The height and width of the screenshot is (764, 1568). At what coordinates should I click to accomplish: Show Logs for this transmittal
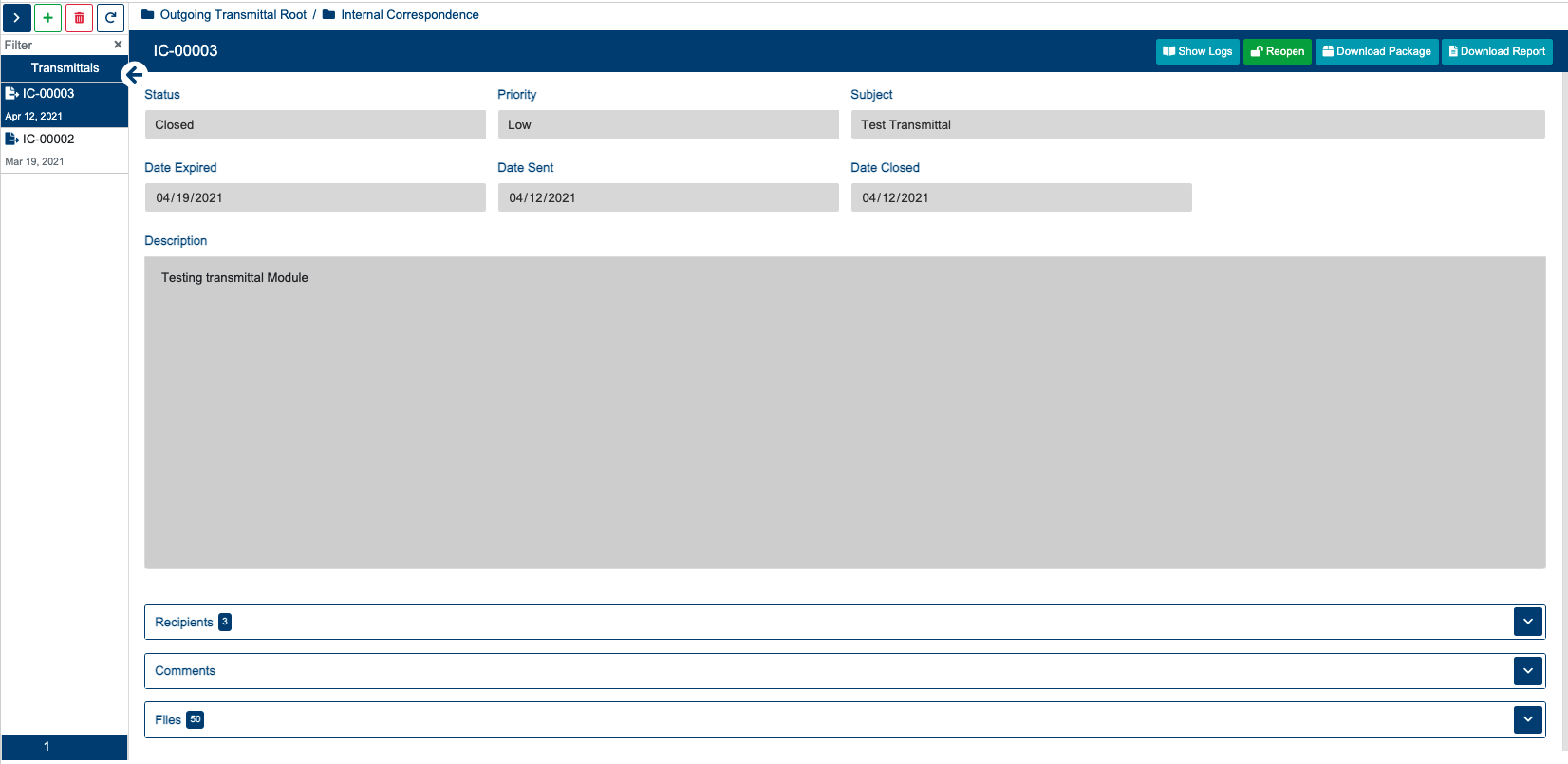click(x=1198, y=51)
